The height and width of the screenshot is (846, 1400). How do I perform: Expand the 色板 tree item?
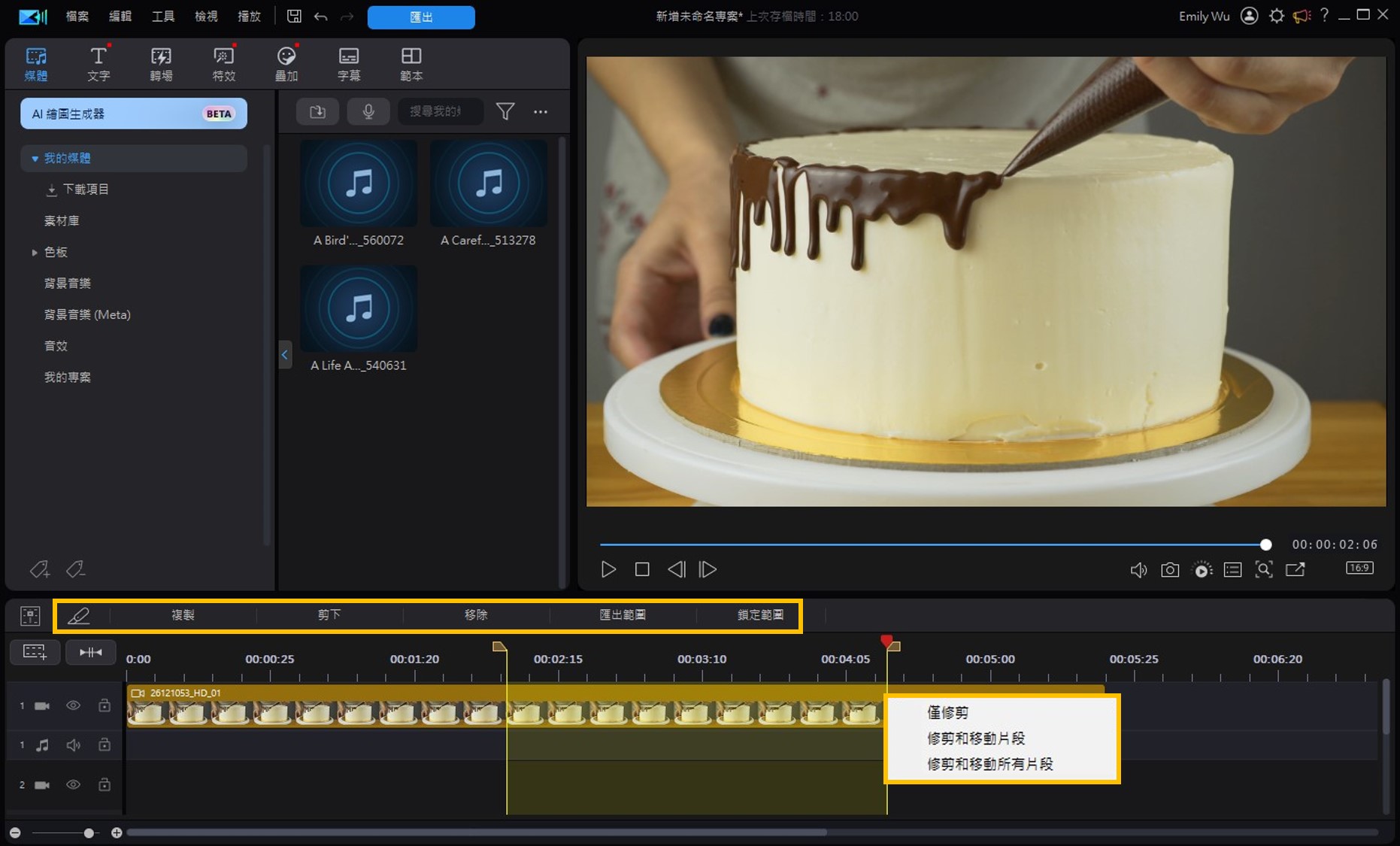click(35, 253)
